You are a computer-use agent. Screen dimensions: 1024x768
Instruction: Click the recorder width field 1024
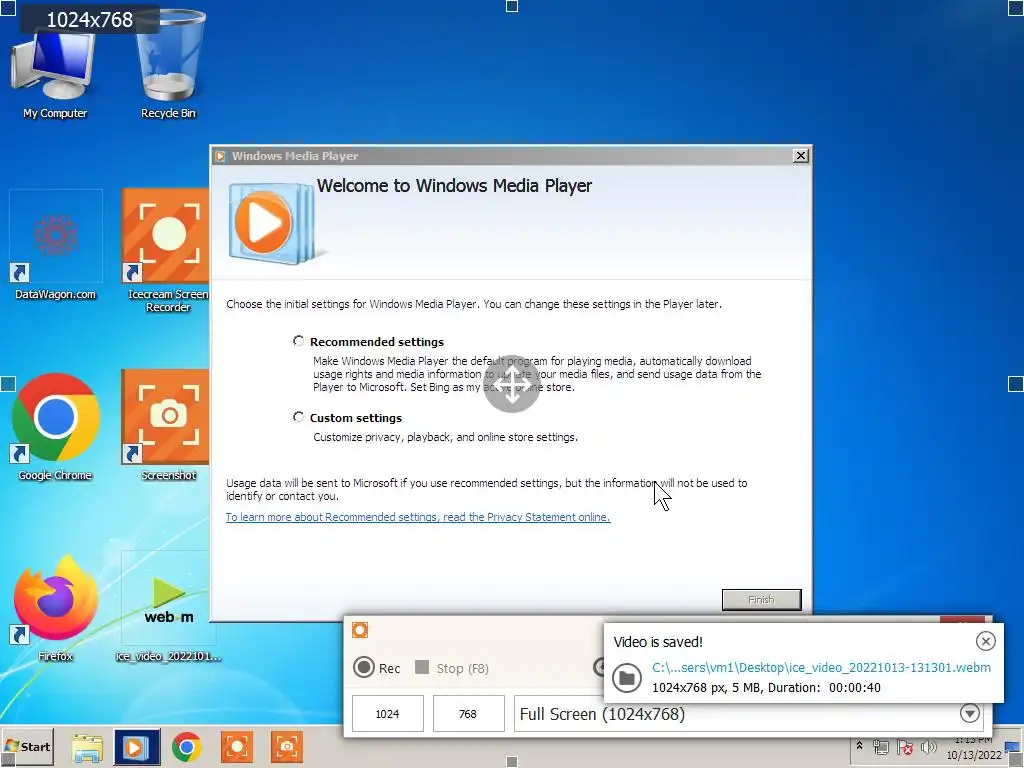387,714
